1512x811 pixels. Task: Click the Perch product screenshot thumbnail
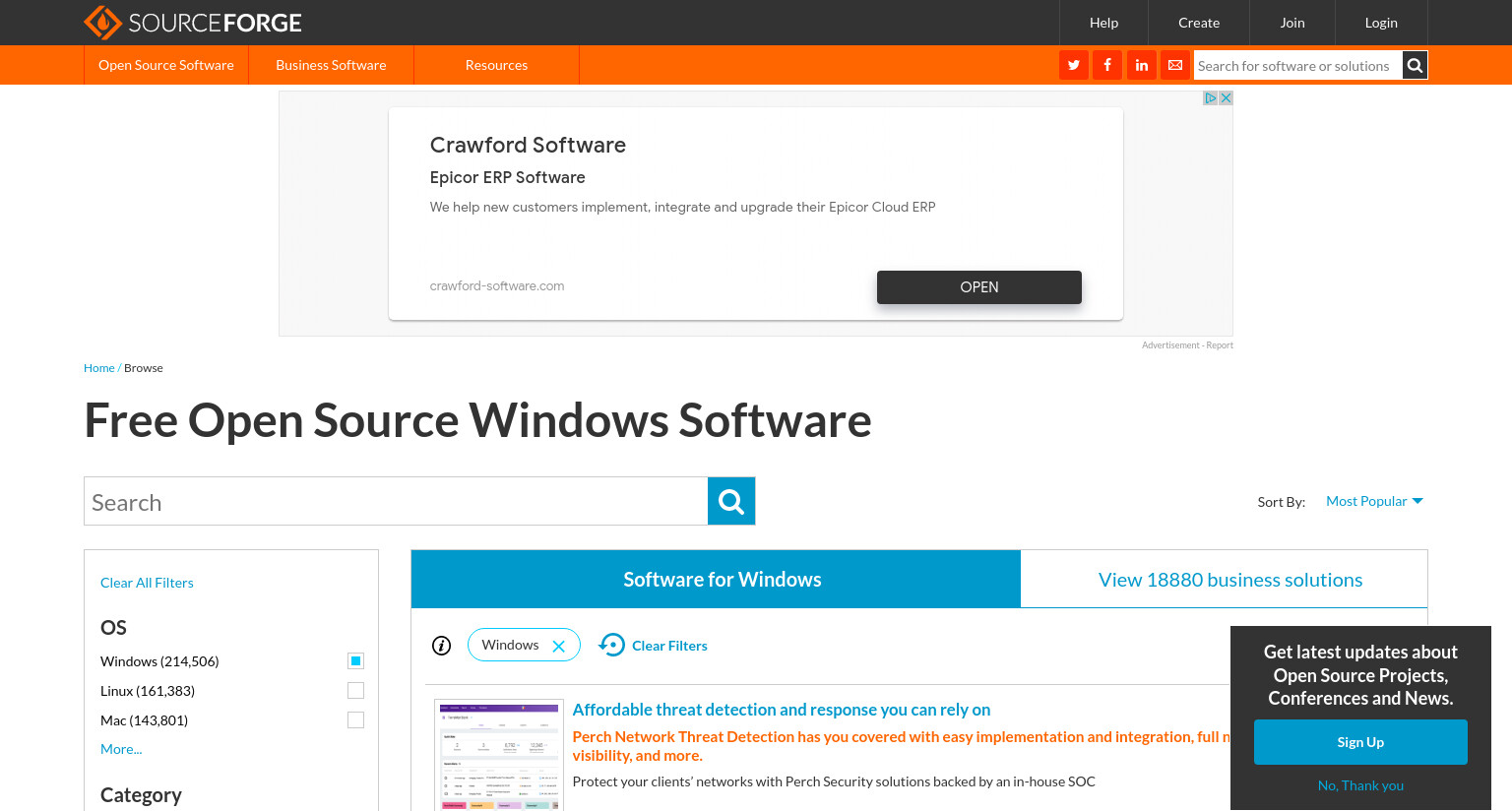point(499,755)
